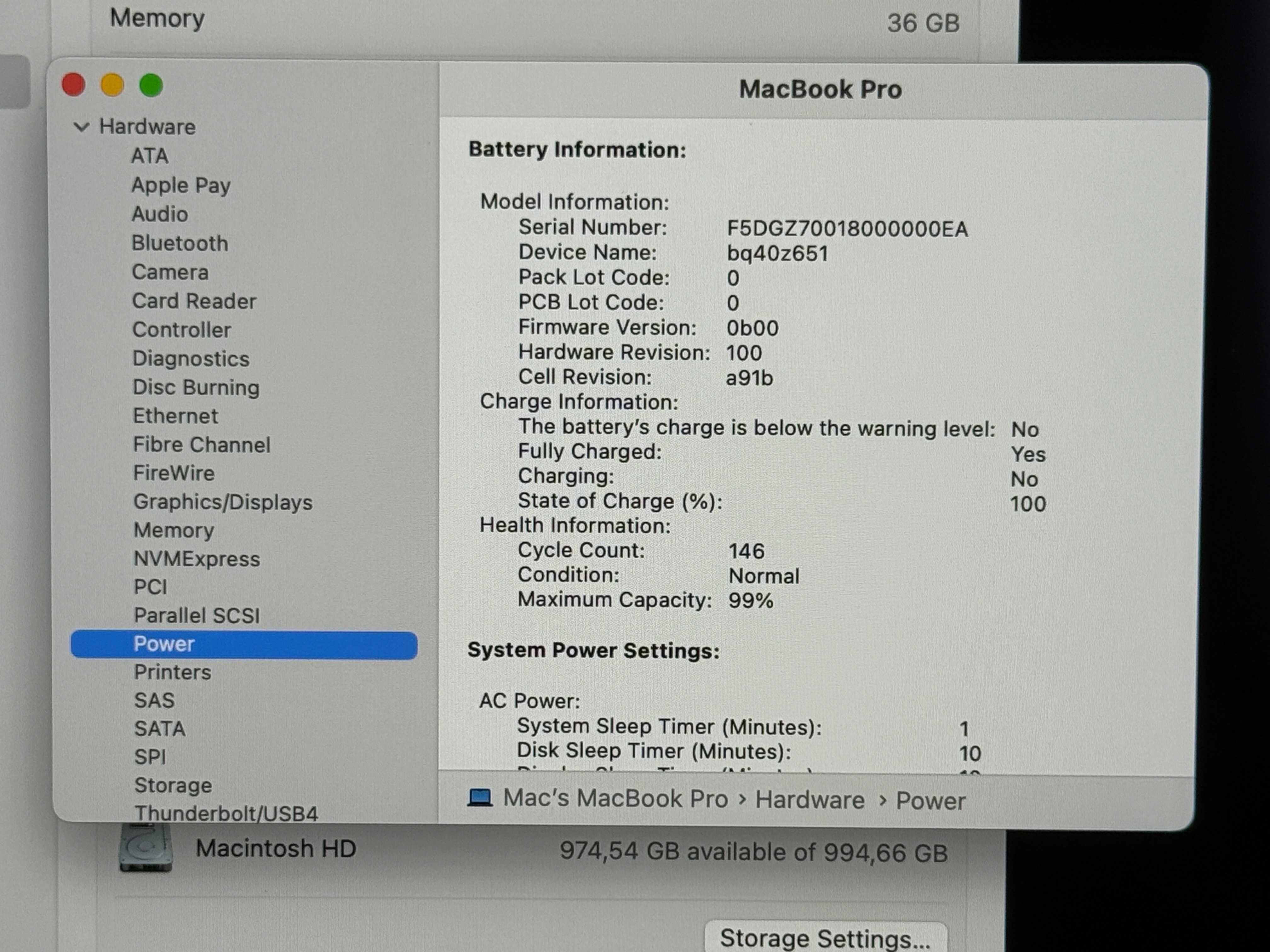Select NVMExpress in the sidebar
The image size is (1270, 952).
196,559
